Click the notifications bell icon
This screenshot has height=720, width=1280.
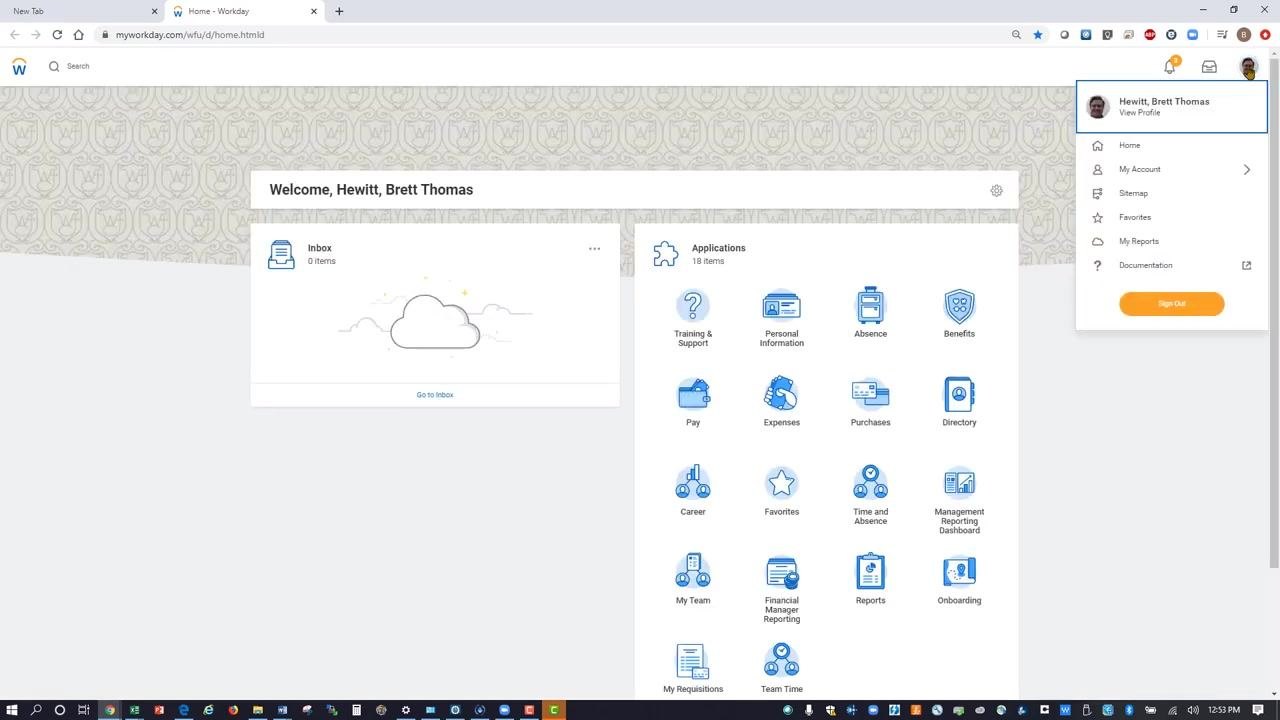pyautogui.click(x=1169, y=66)
